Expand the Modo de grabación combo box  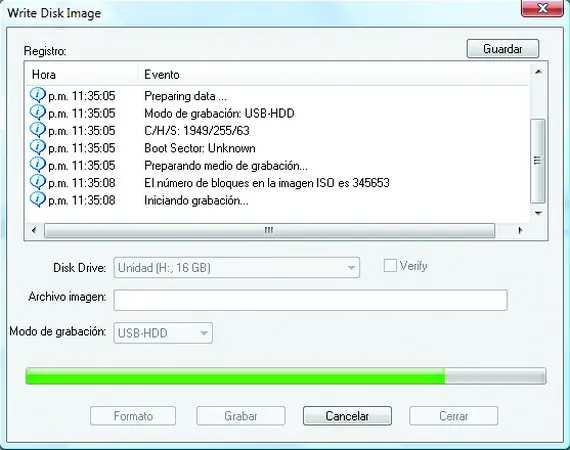click(163, 333)
